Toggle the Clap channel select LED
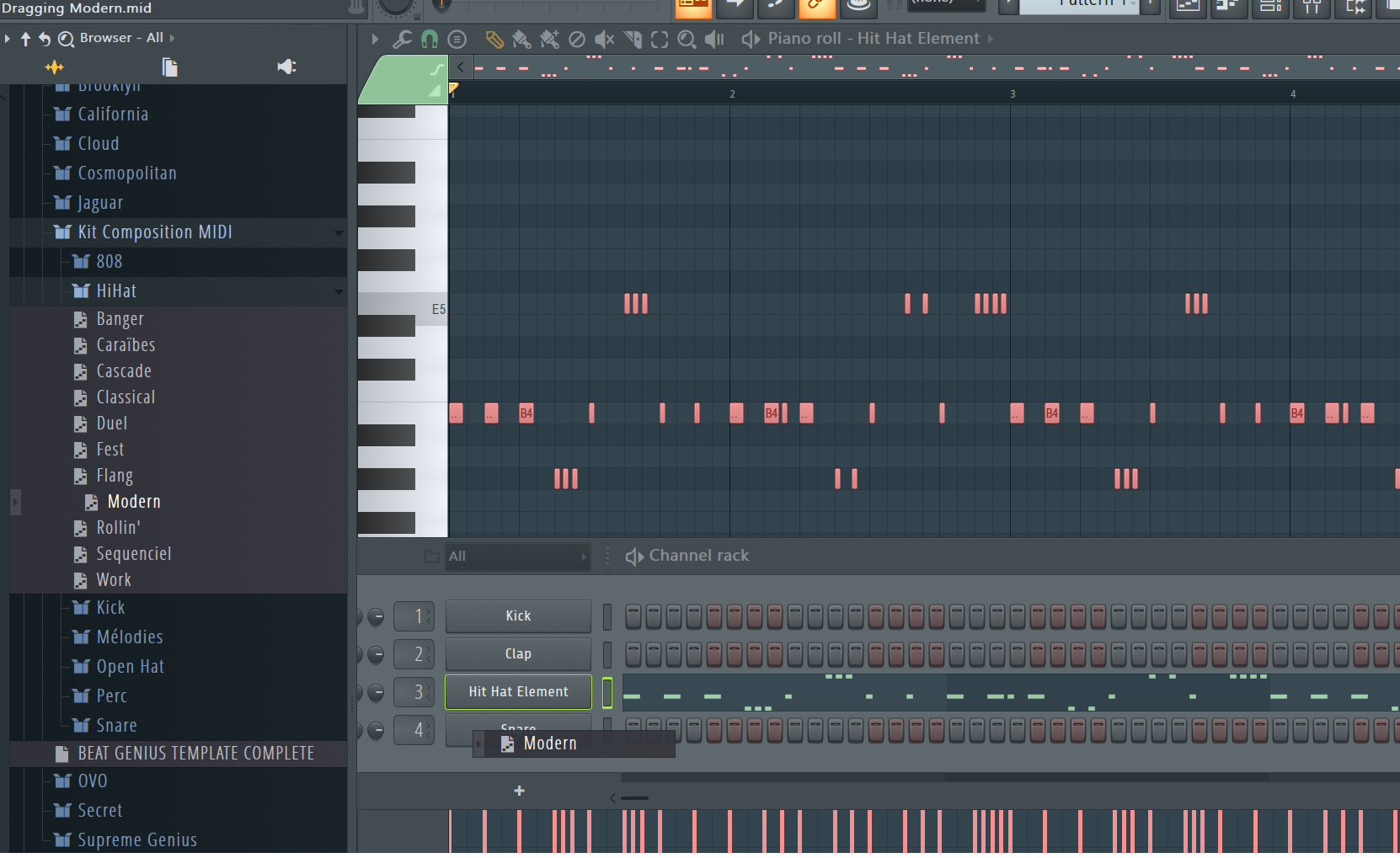 coord(607,654)
